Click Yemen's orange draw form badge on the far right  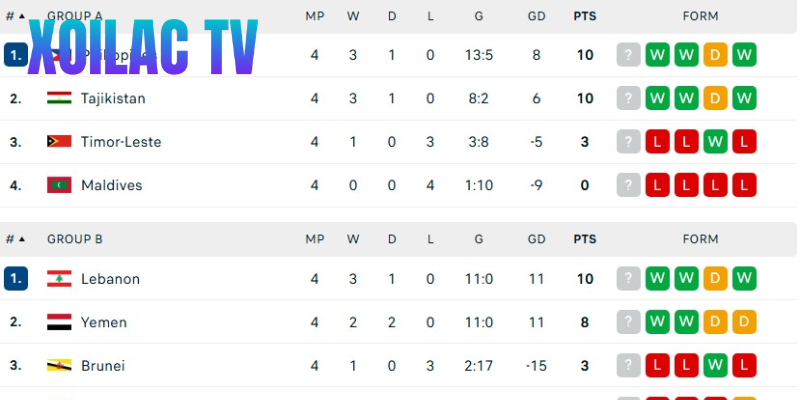[743, 323]
